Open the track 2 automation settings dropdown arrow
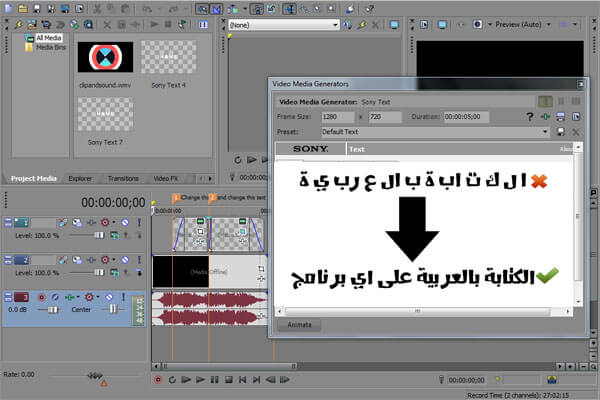Screen dimensions: 600x400 click(113, 260)
